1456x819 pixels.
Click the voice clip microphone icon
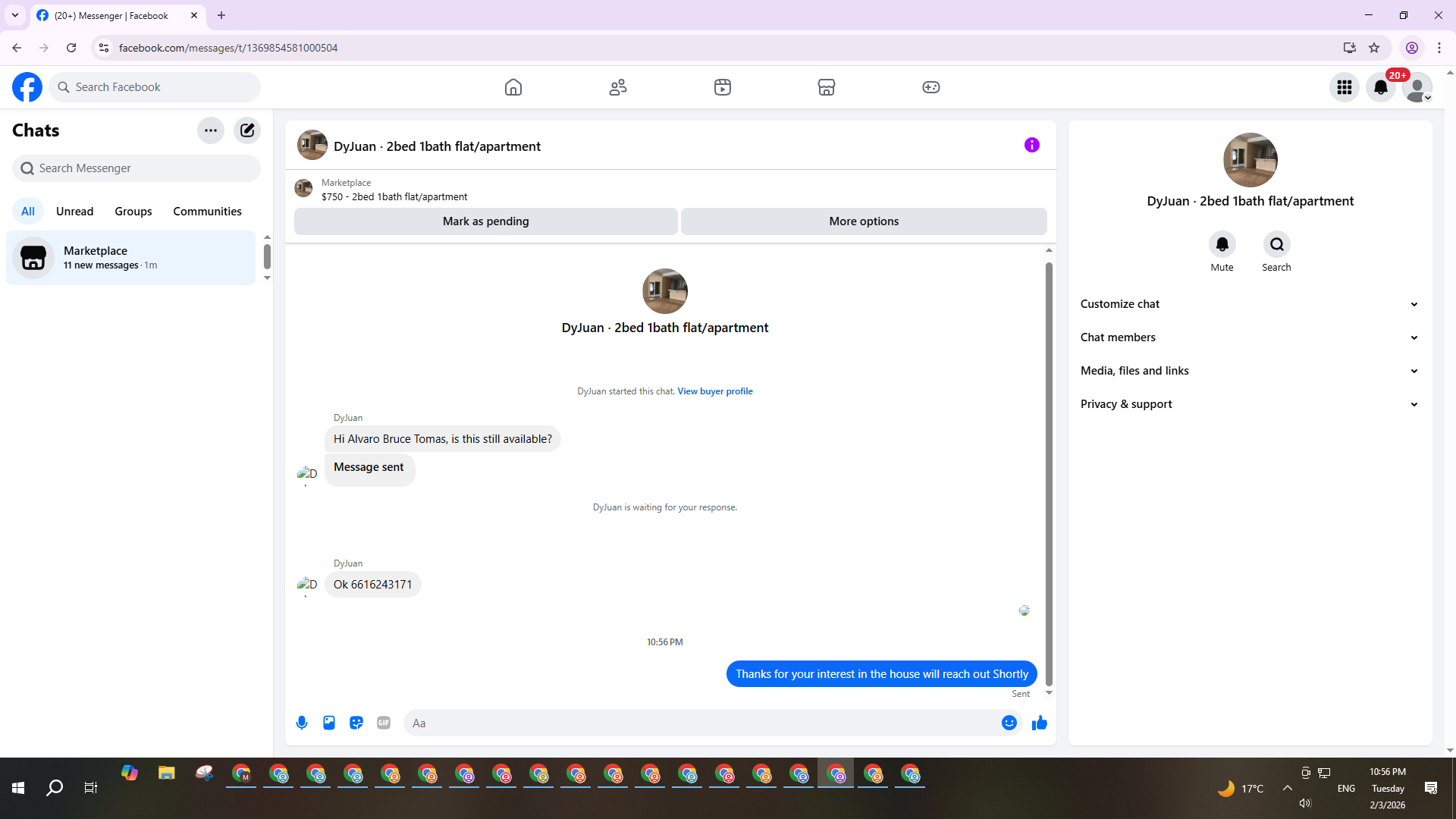(x=302, y=723)
